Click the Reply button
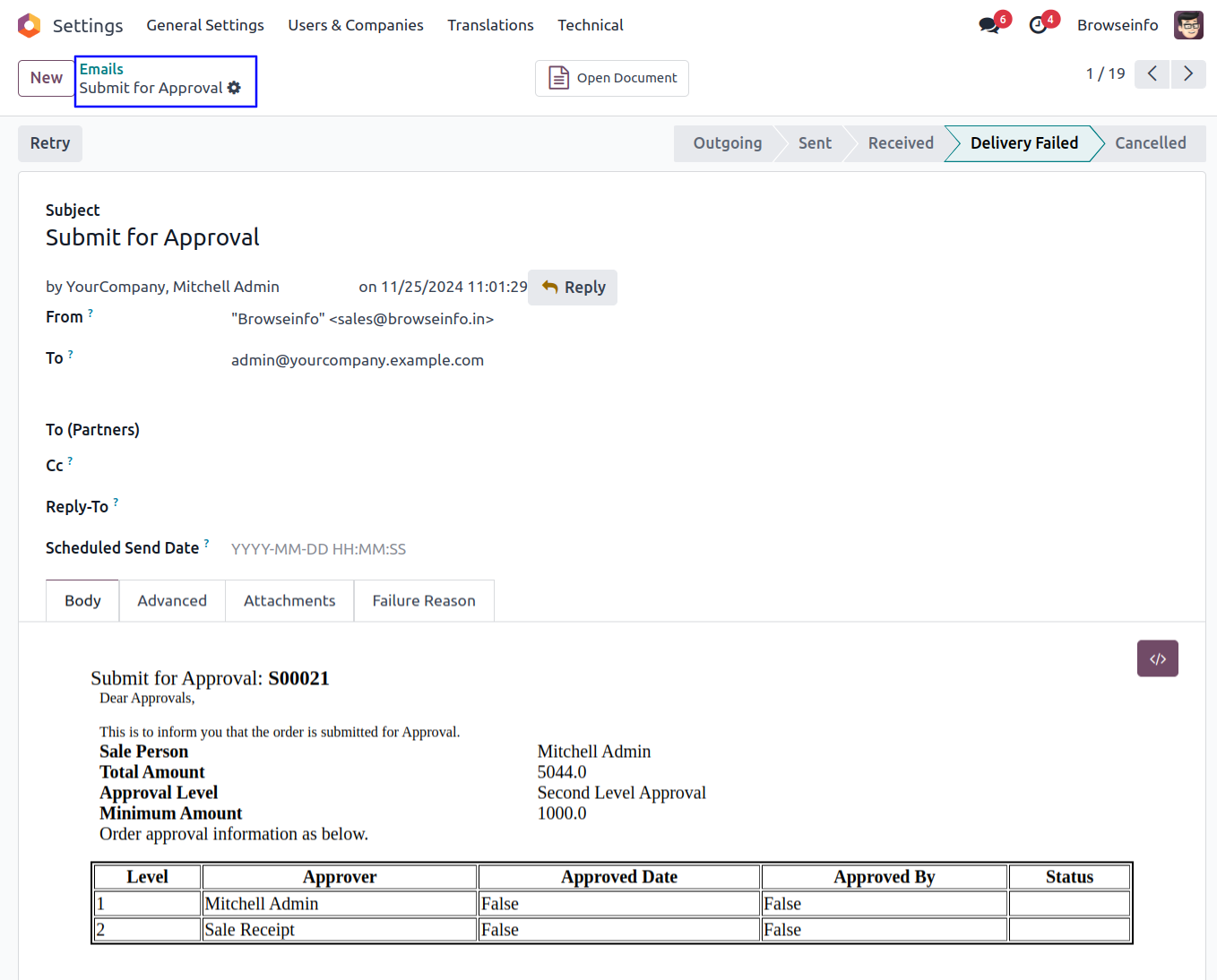Screen dimensions: 1217x980 click(573, 288)
